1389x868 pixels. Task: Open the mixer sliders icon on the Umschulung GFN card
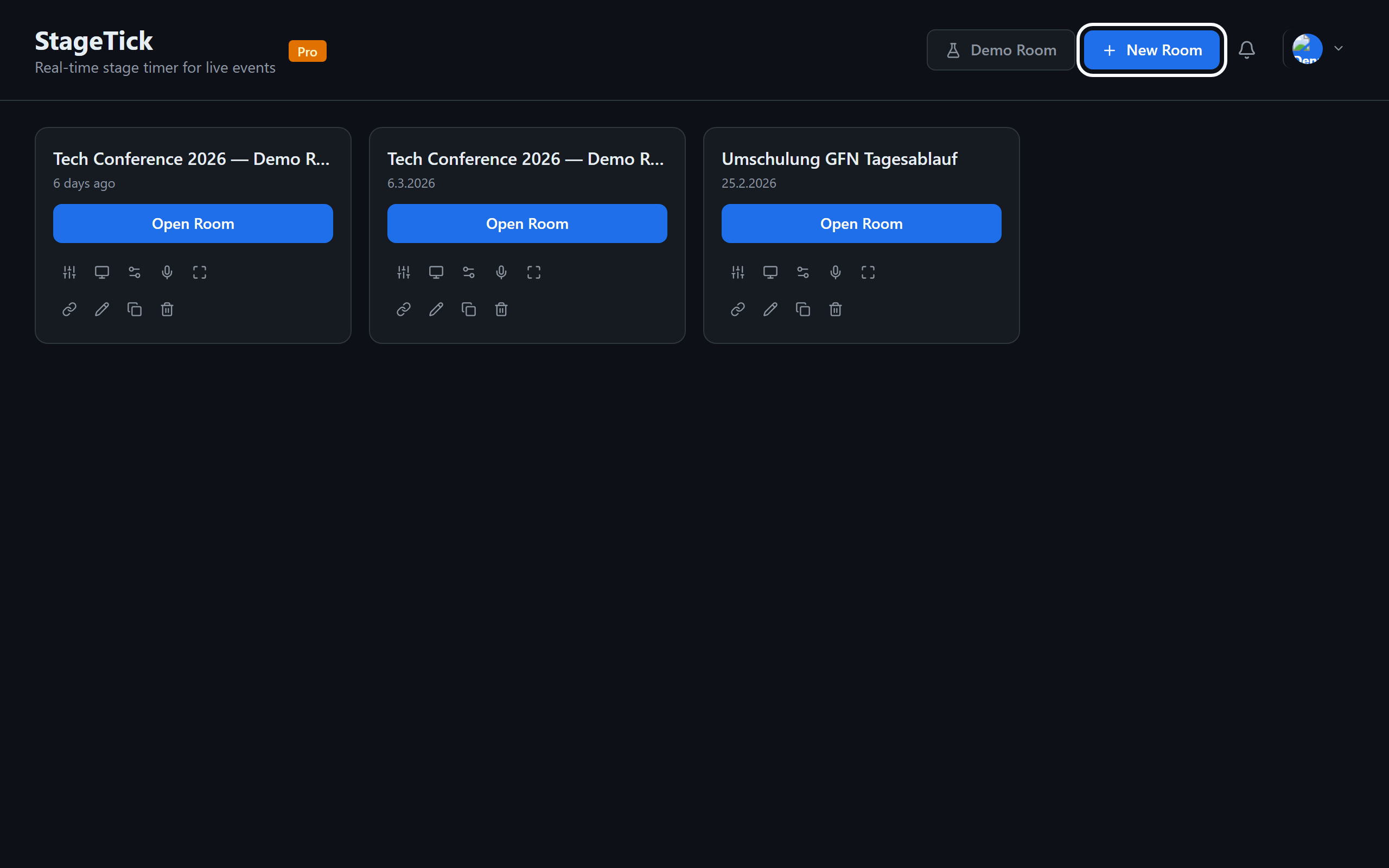click(x=737, y=272)
